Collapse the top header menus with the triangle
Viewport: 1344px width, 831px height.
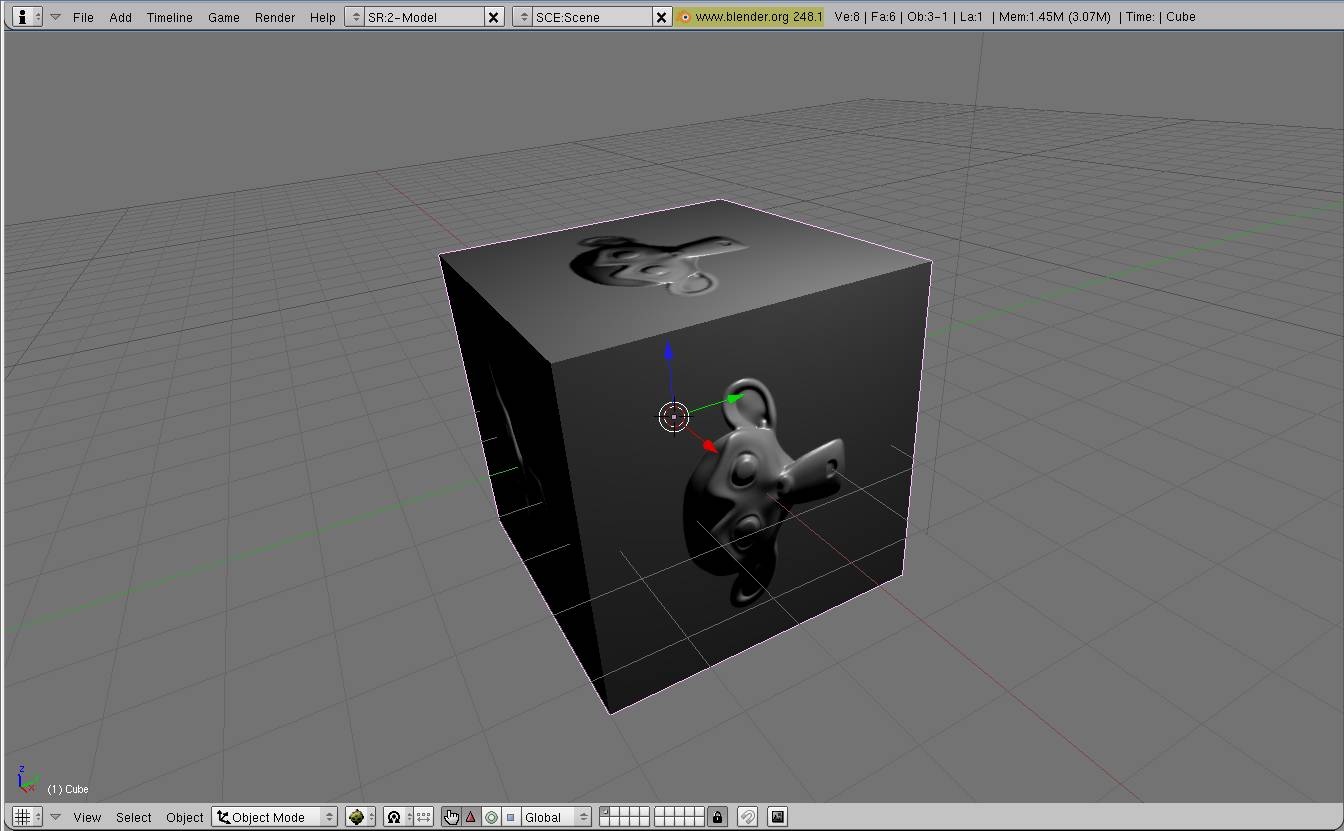(x=55, y=17)
